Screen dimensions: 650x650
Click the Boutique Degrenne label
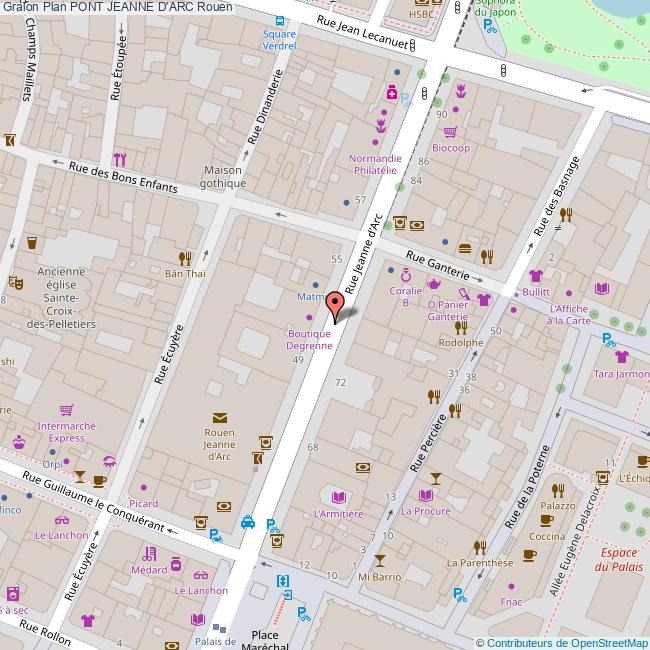tap(310, 339)
